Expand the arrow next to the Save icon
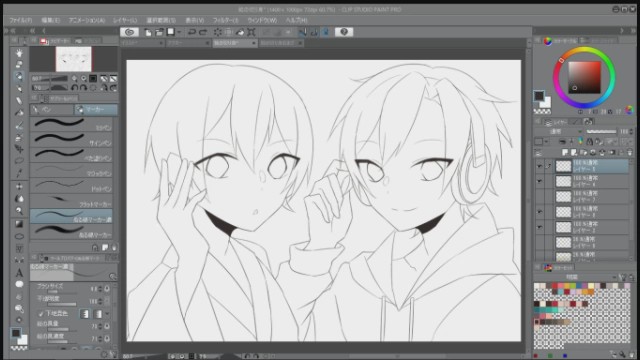The image size is (640, 360). [x=179, y=32]
